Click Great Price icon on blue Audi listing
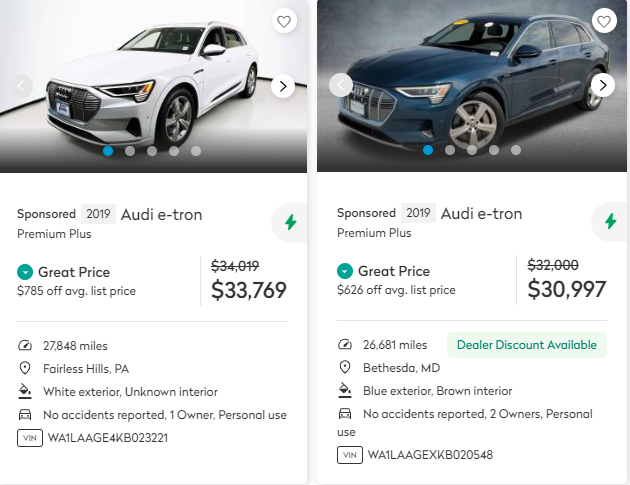 point(345,271)
